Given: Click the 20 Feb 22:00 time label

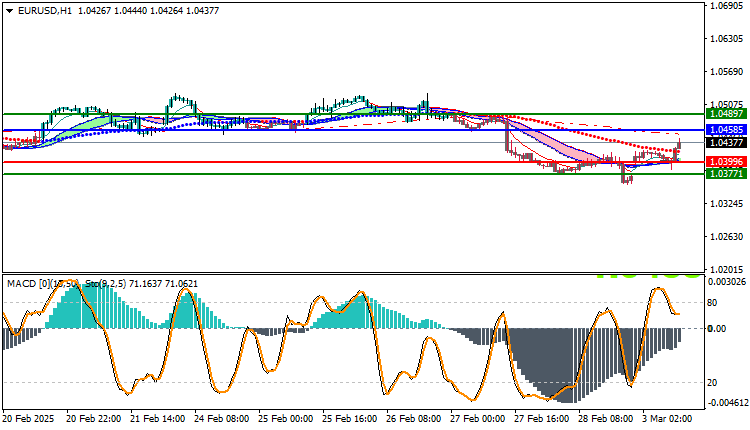Looking at the screenshot, I should (x=94, y=419).
